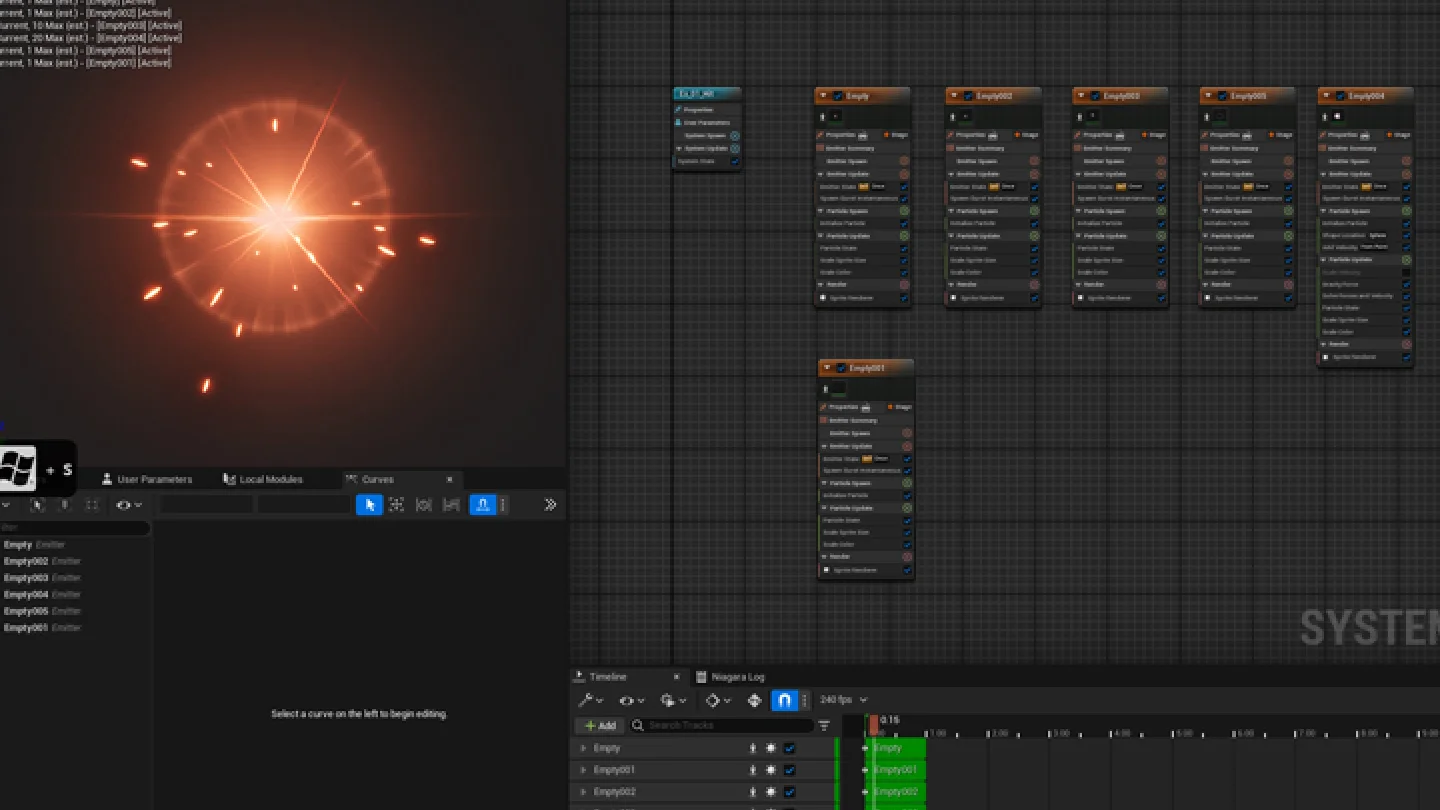This screenshot has width=1440, height=810.
Task: Toggle Empty002 emitter enabled checkbox in node header
Action: 969,96
